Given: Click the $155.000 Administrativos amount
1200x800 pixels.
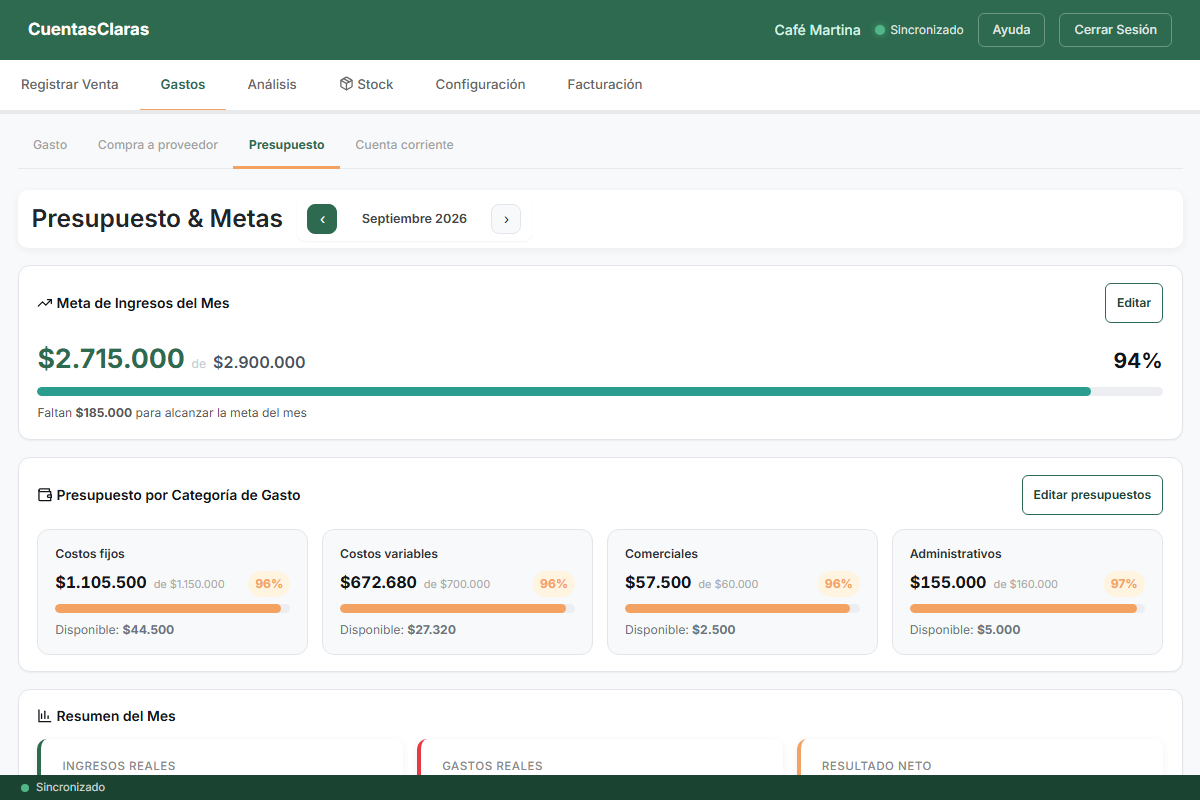Looking at the screenshot, I should pos(948,583).
